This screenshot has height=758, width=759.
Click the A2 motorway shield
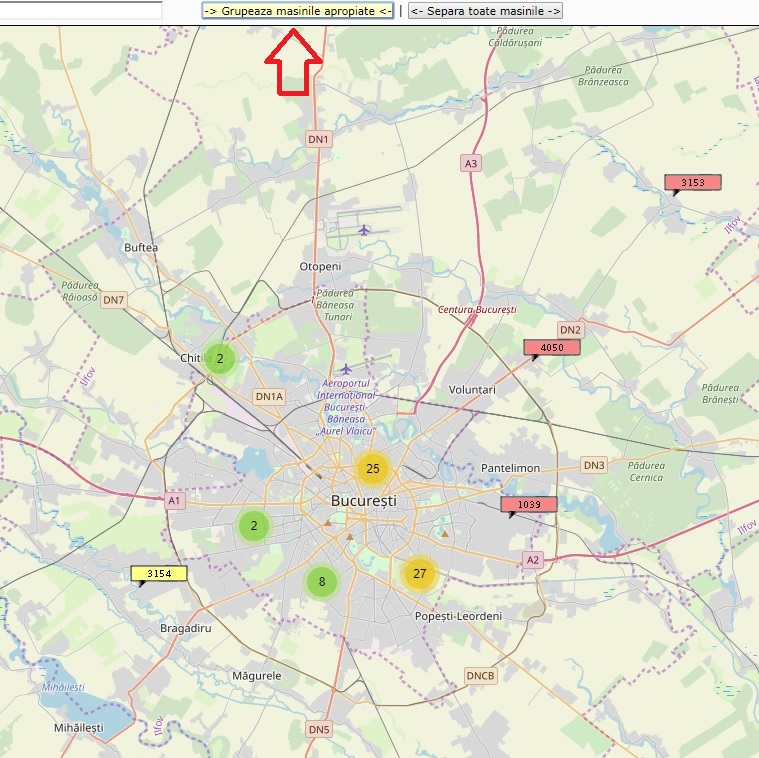tap(533, 560)
